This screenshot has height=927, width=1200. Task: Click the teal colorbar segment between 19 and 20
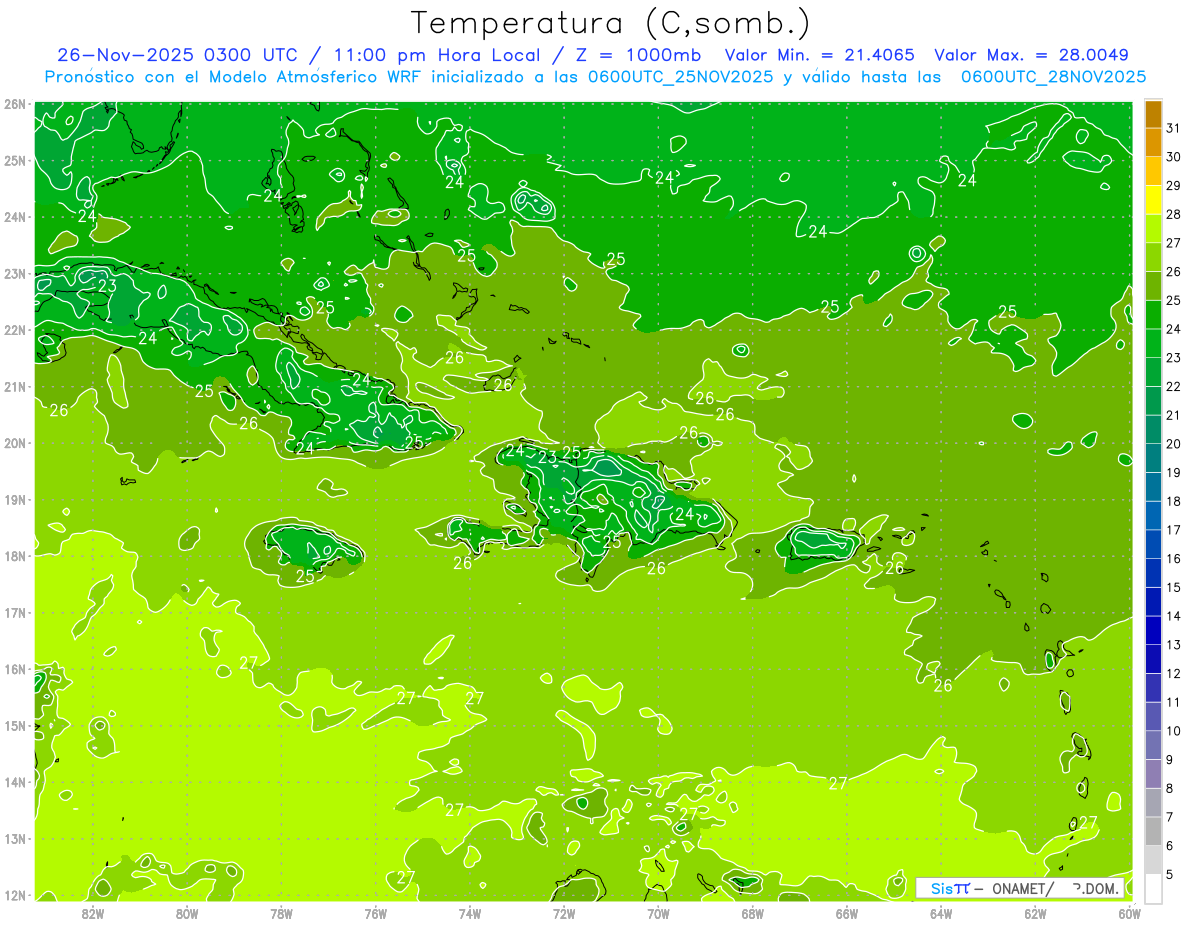1153,458
